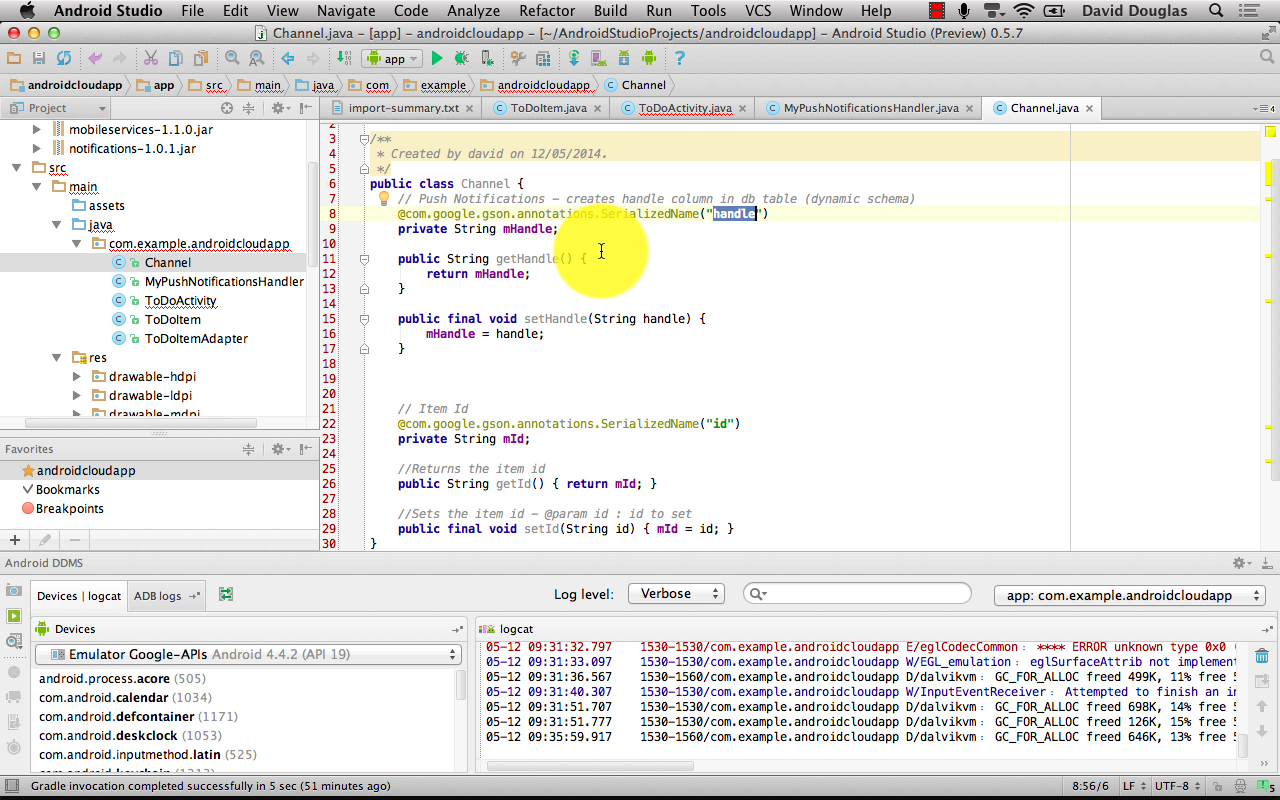Click the Undo arrow in the toolbar
The width and height of the screenshot is (1280, 800).
pos(95,59)
